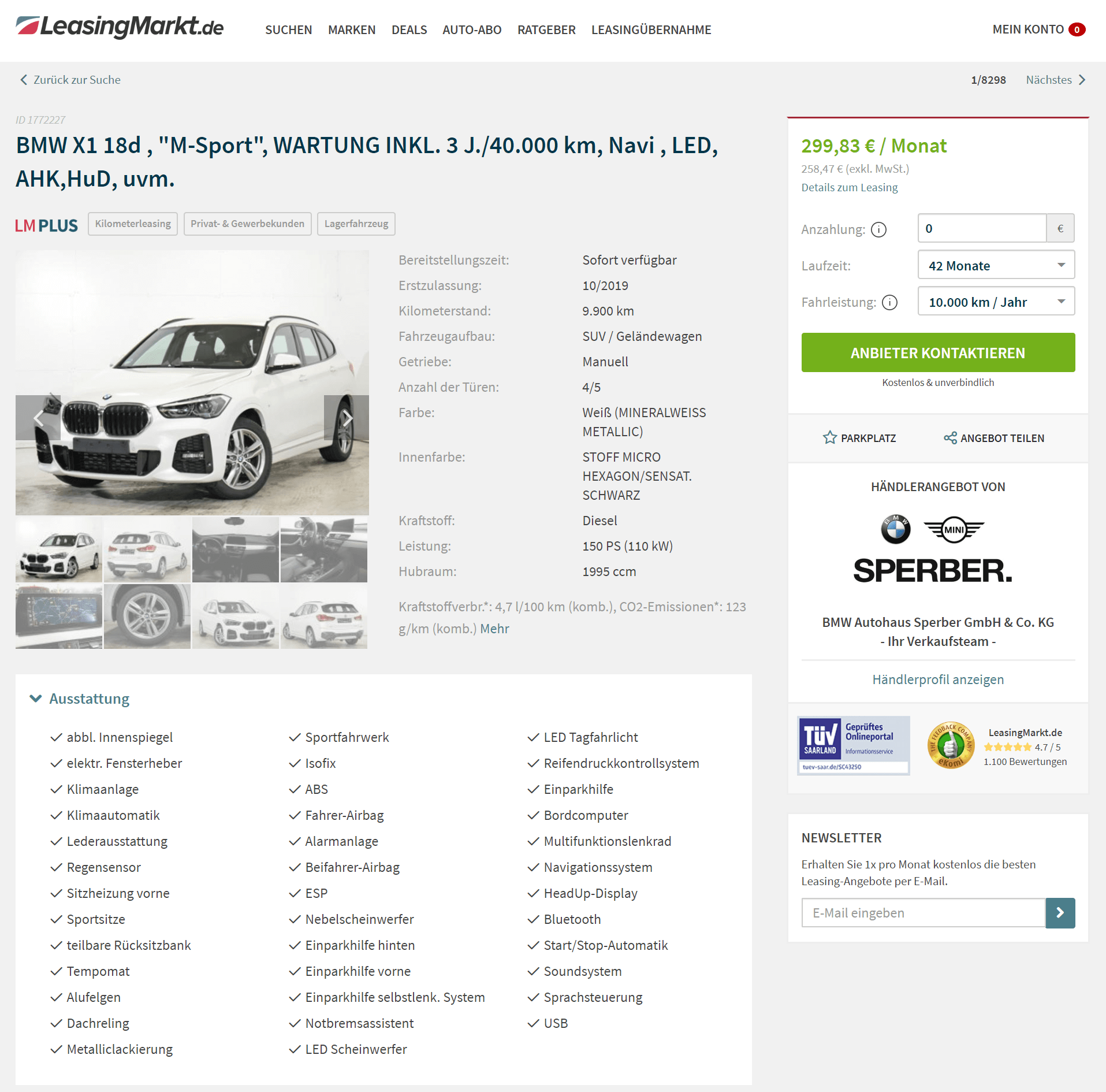Open LEASINGÜBERNAHME in the navigation
This screenshot has height=1092, width=1106.
pyautogui.click(x=651, y=29)
